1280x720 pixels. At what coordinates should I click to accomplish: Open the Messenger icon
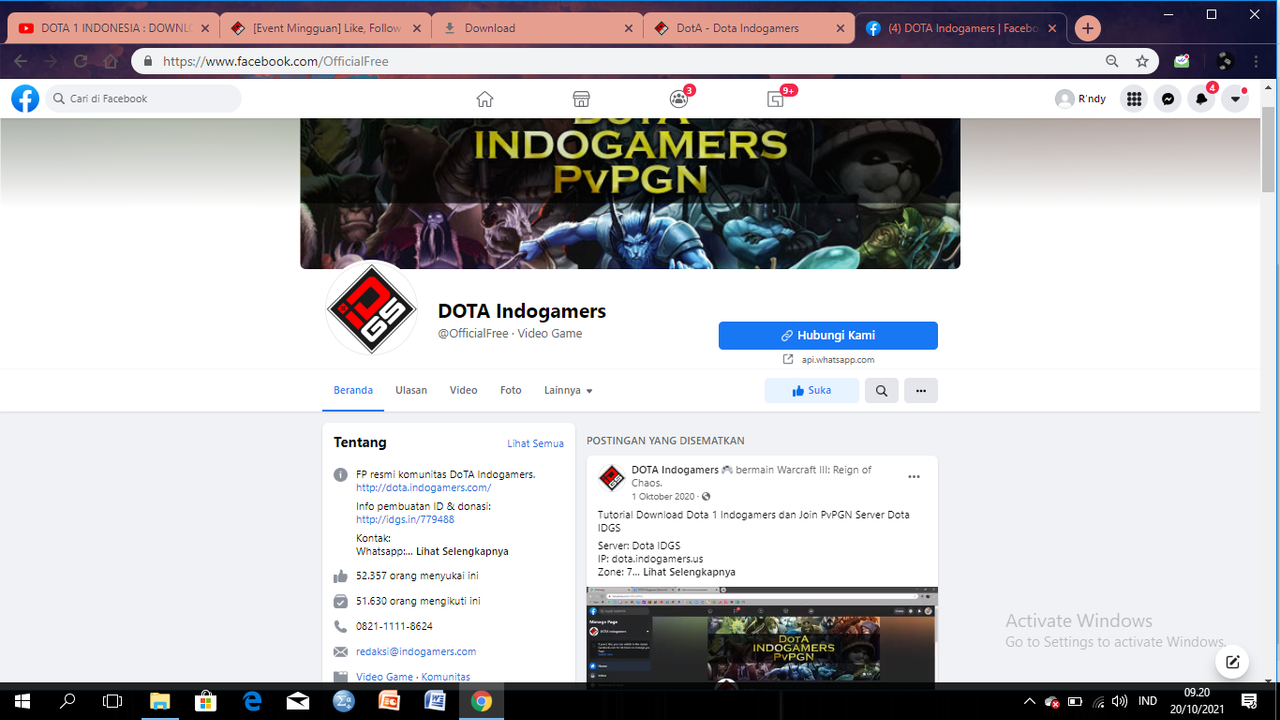point(1167,99)
